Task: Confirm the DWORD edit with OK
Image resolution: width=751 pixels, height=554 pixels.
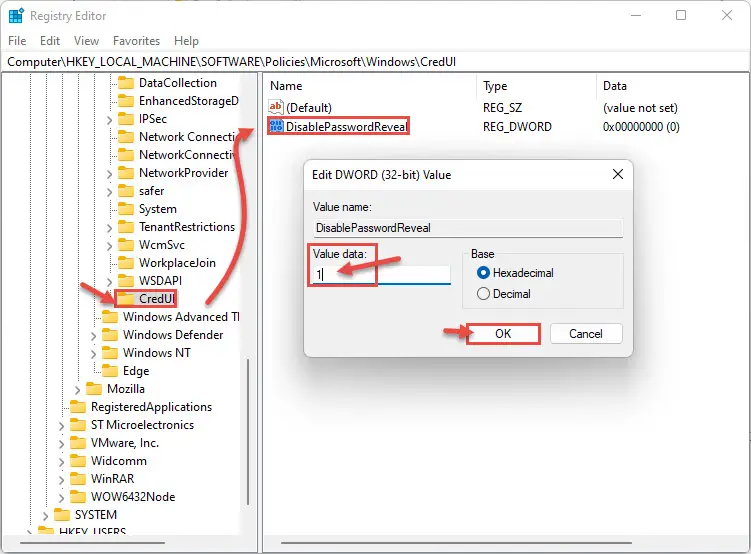Action: [x=503, y=334]
